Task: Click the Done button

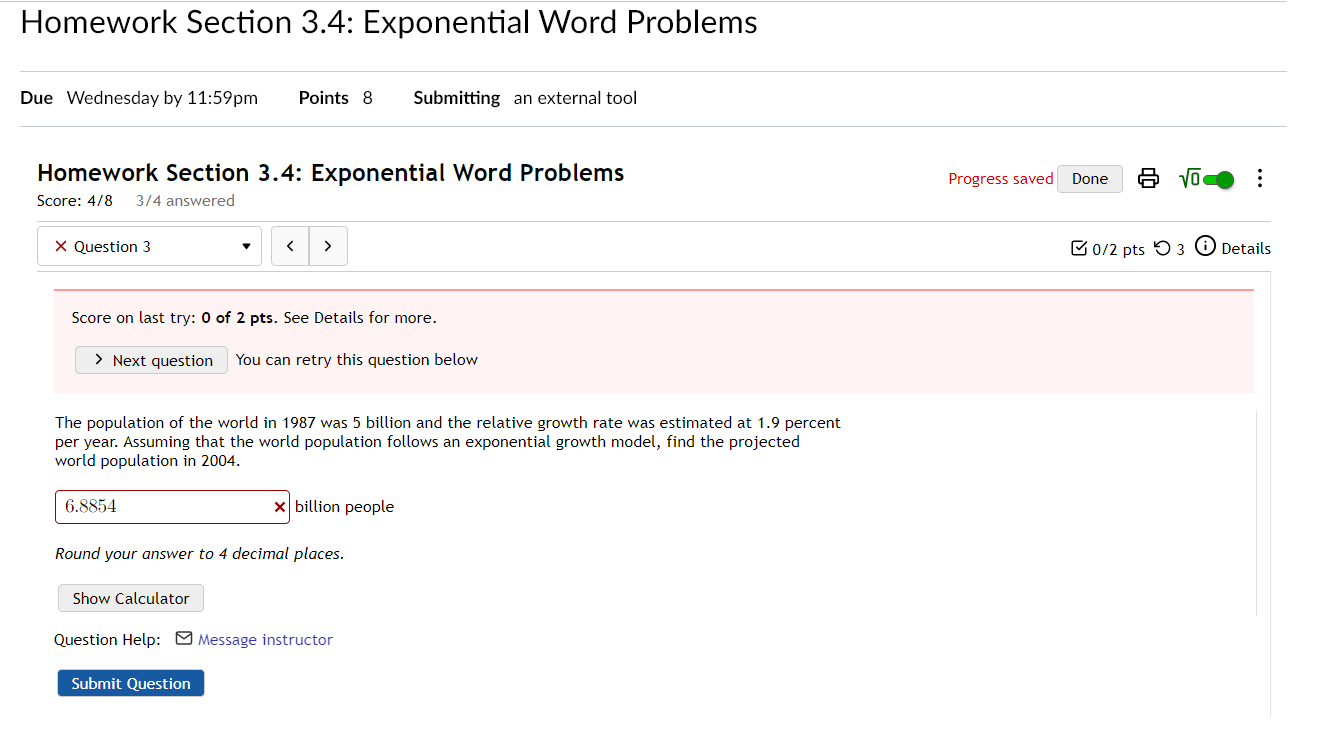Action: [x=1090, y=178]
